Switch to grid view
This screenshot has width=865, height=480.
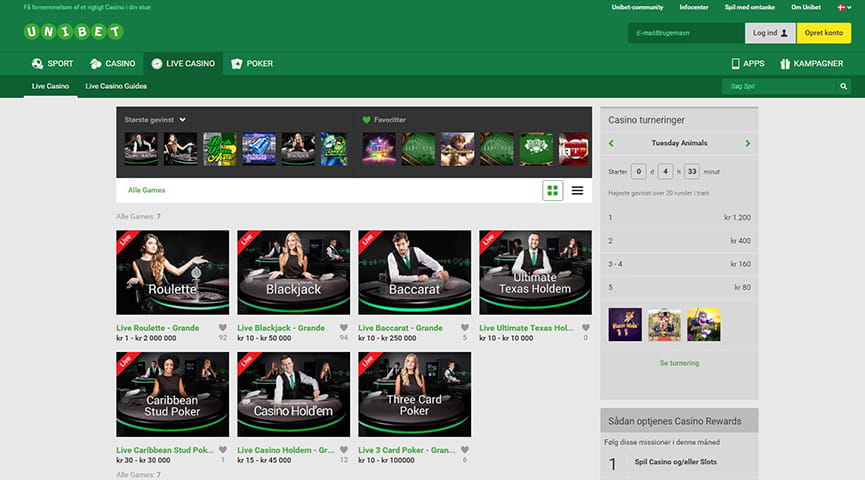click(552, 190)
